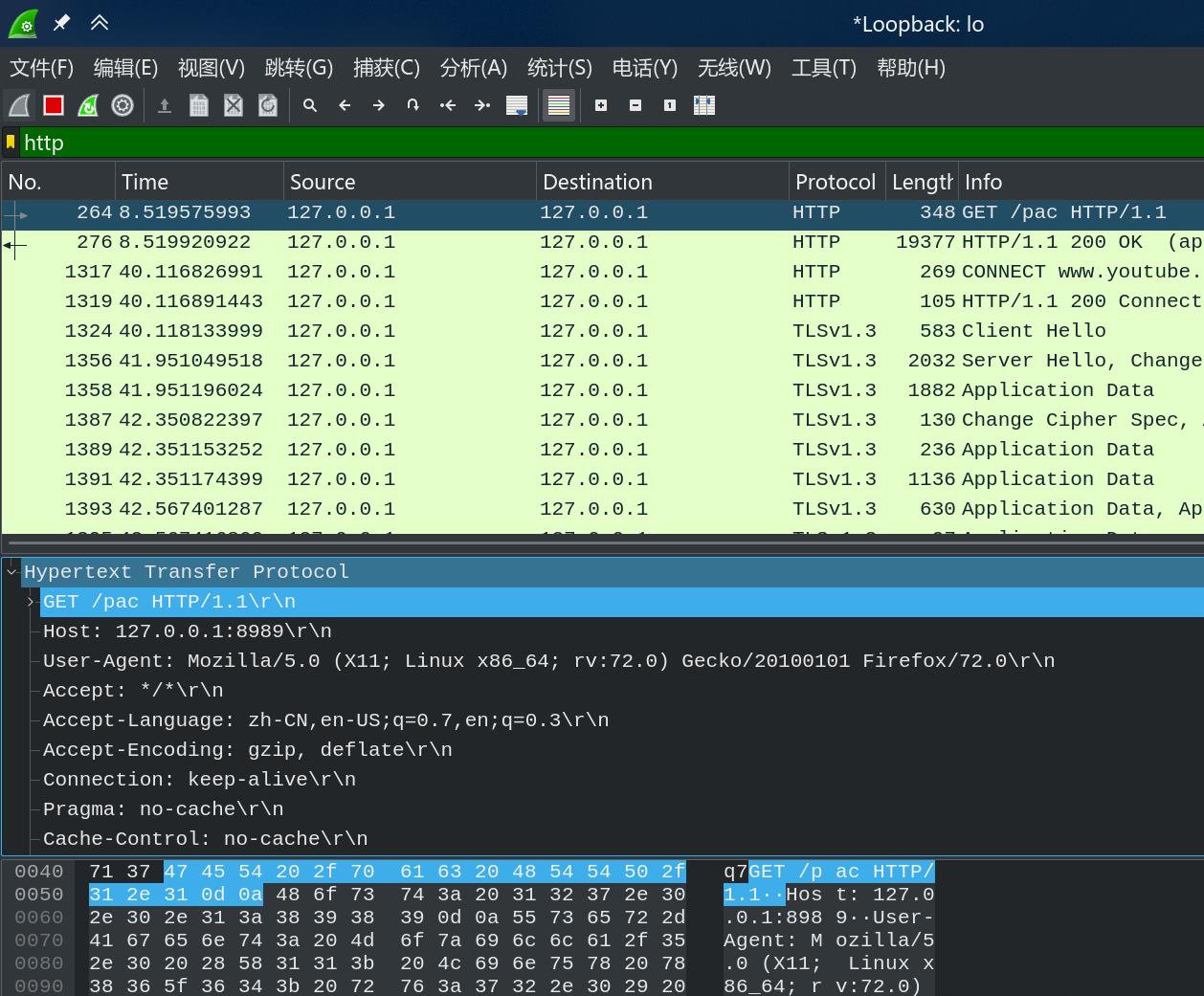Open capture options with the gear icon
Screen dimensions: 1204x996
click(123, 105)
